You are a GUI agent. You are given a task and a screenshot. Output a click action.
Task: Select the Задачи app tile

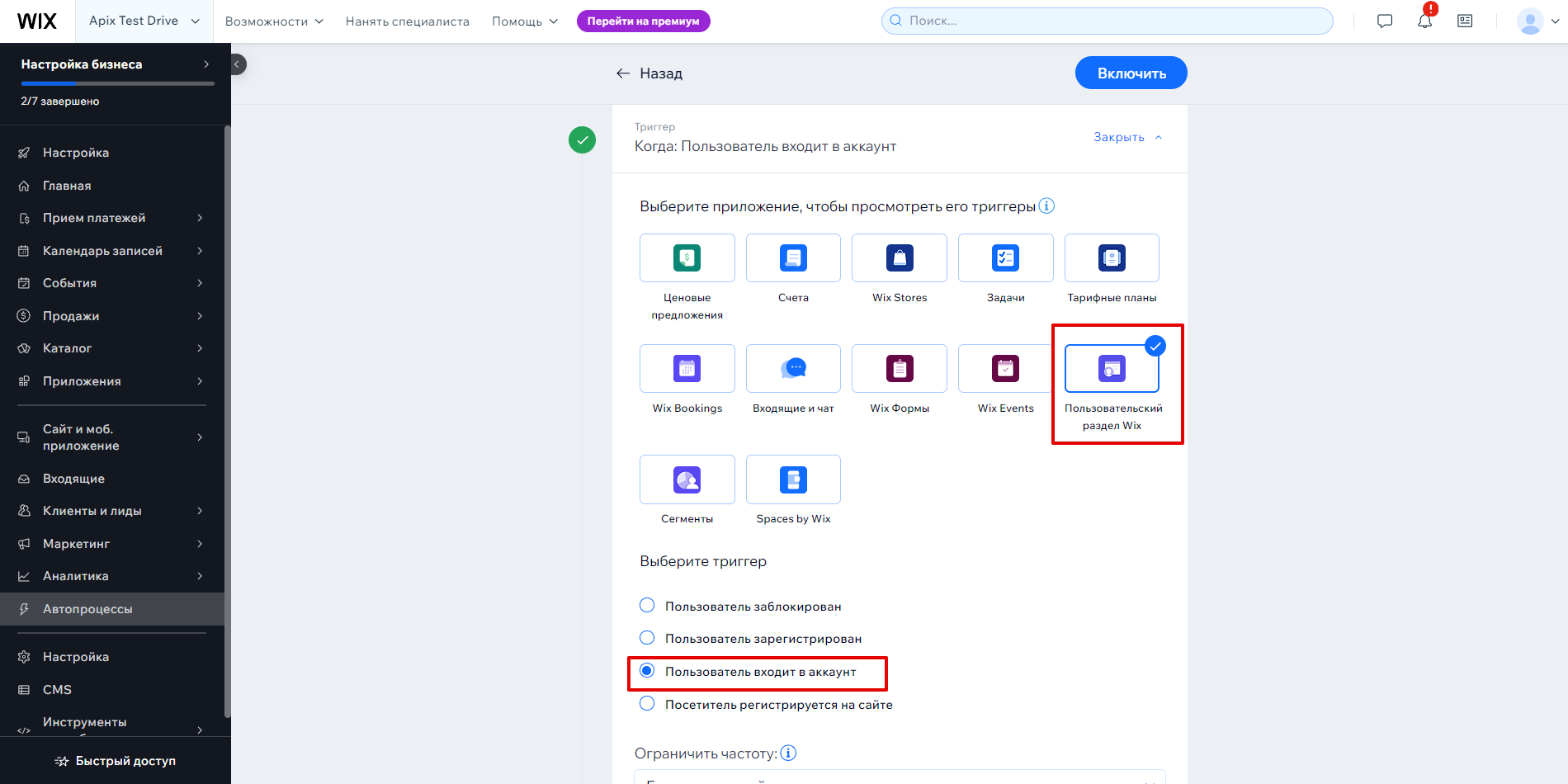coord(1005,258)
